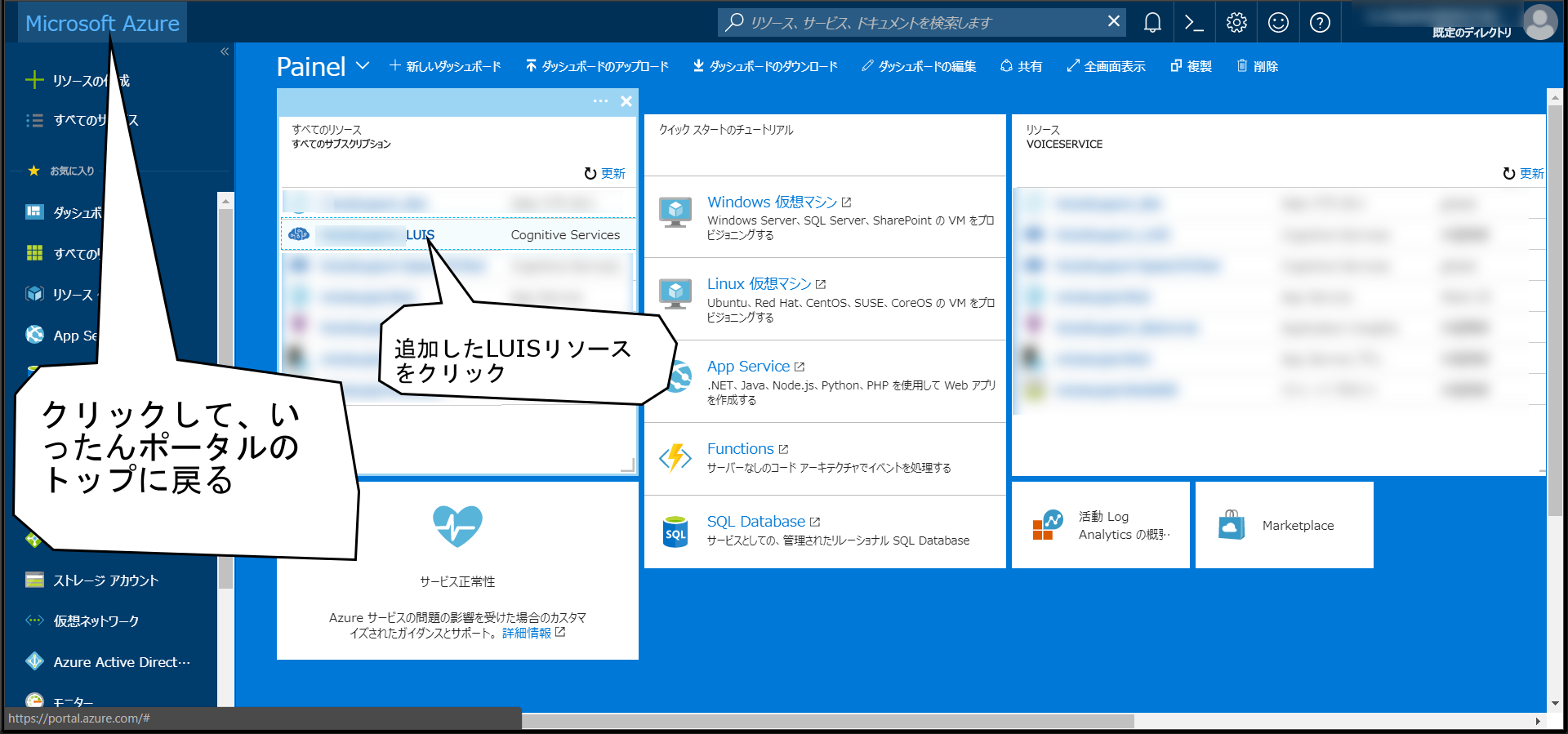Click the 共有 share button
Viewport: 1568px width, 734px height.
coord(1021,66)
